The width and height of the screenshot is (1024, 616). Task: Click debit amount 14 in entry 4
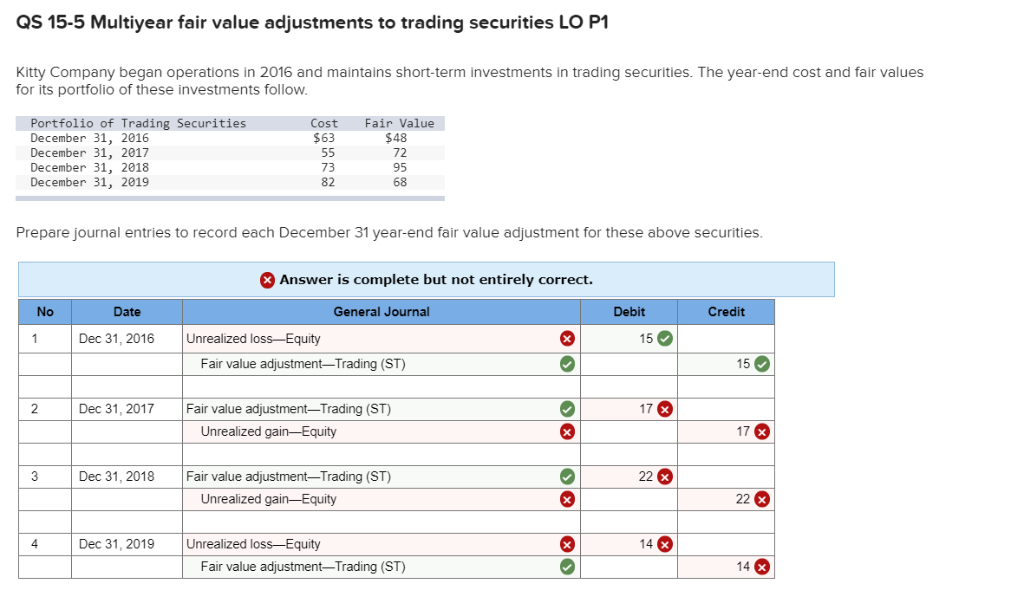point(646,544)
